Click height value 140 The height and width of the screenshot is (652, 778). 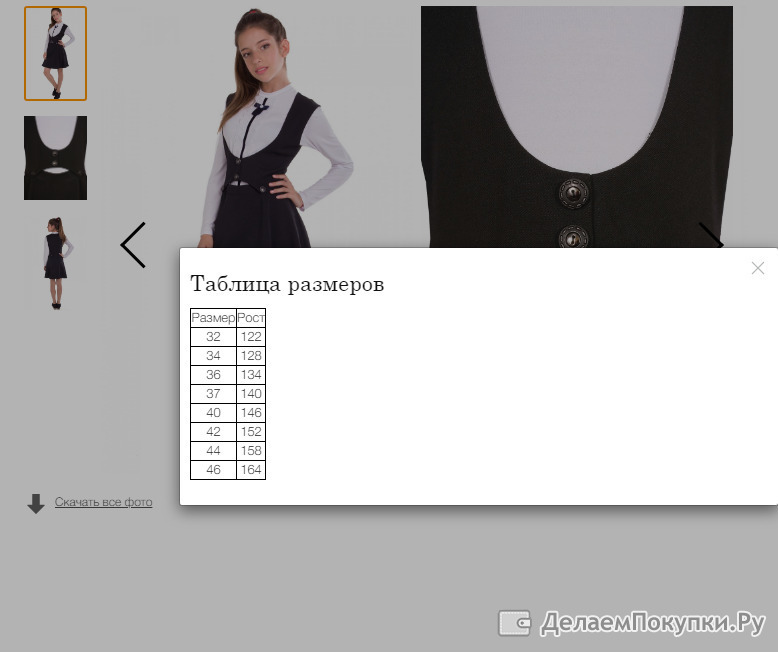point(251,394)
